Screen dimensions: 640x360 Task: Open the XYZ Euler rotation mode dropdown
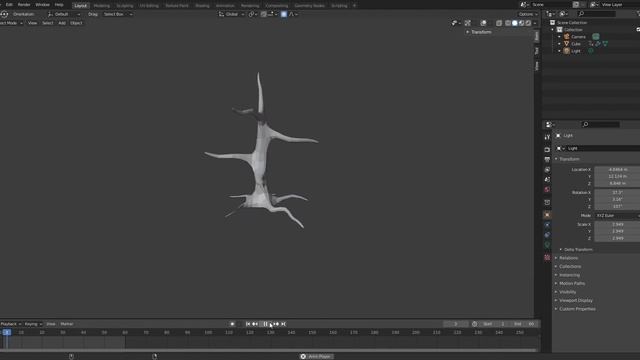[x=617, y=216]
